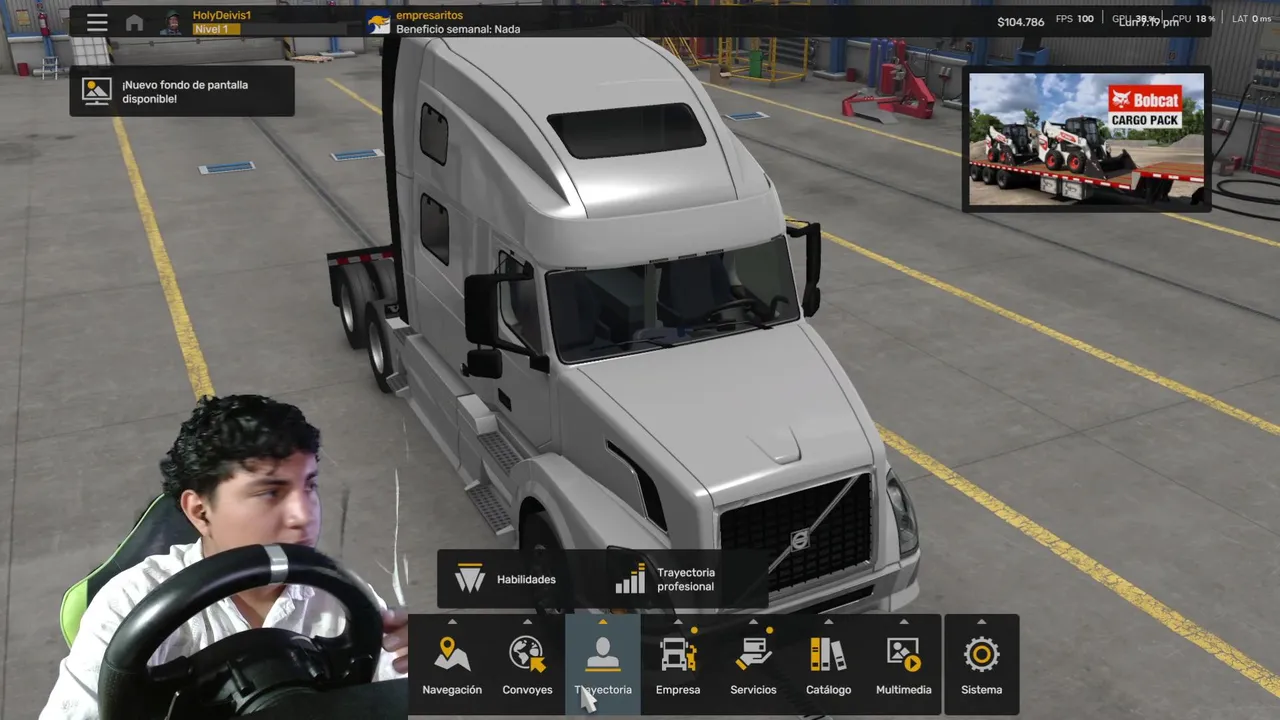Open the Bobcat Cargo Pack advertisement
This screenshot has width=1280, height=720.
pos(1086,139)
